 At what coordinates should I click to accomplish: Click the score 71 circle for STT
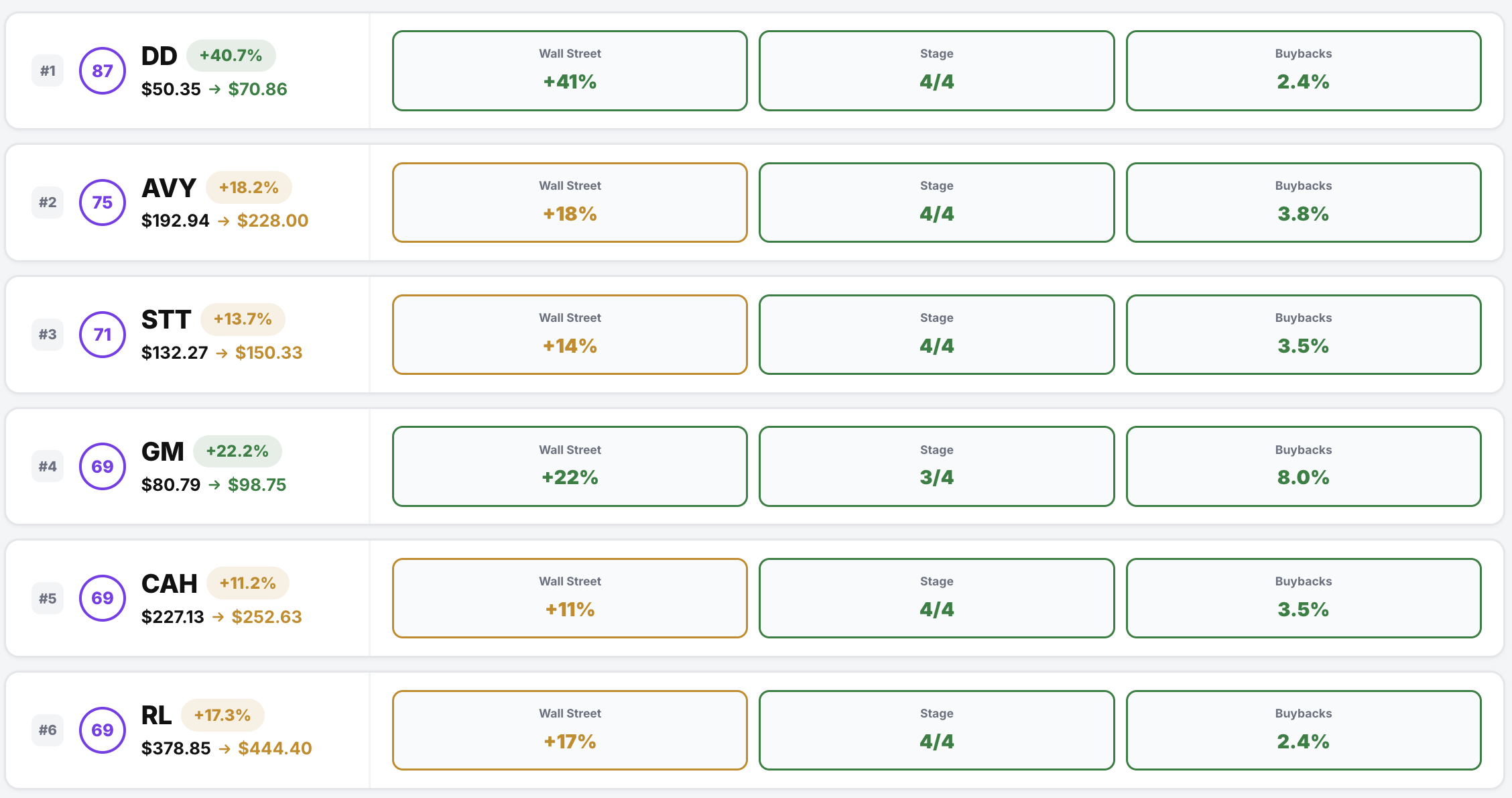(x=103, y=335)
